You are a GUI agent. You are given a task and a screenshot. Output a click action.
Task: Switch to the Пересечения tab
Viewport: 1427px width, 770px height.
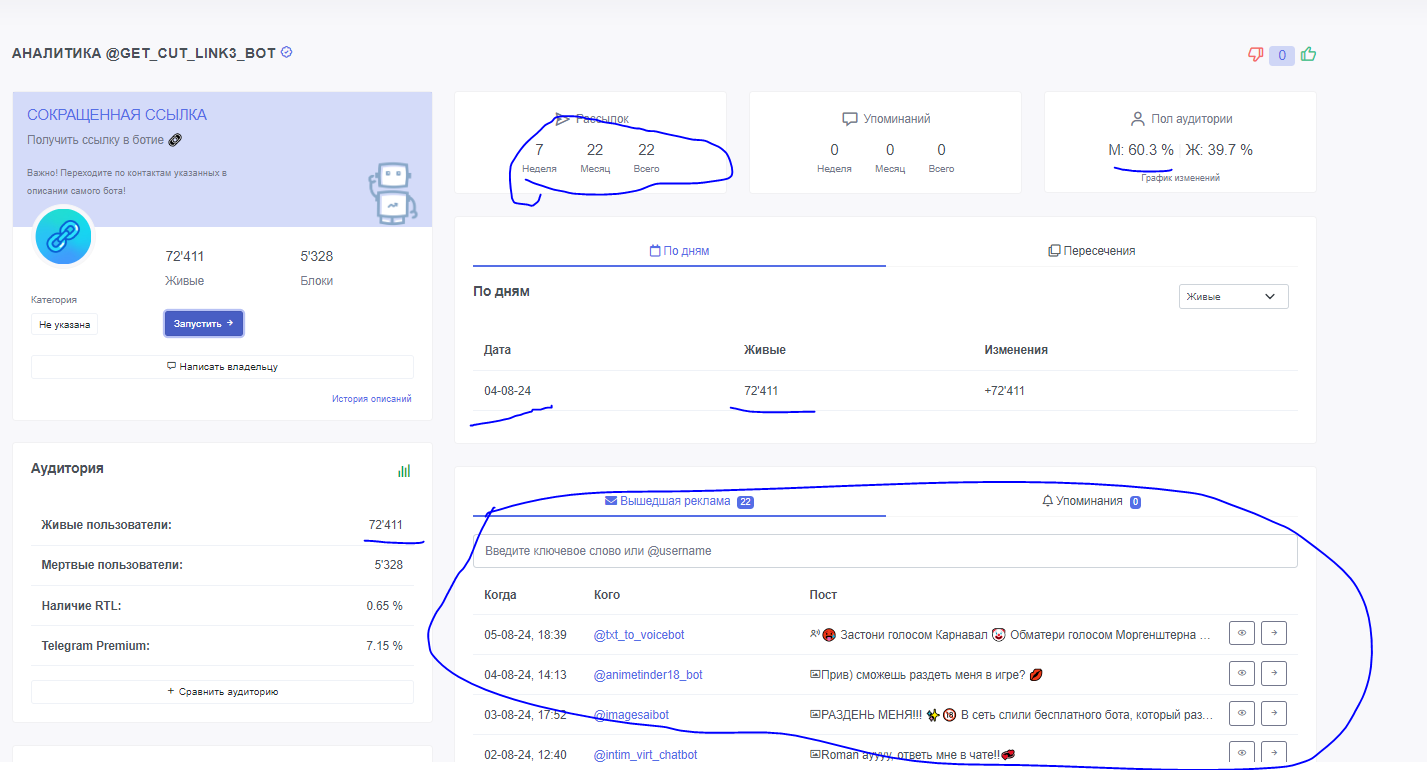pyautogui.click(x=1091, y=251)
